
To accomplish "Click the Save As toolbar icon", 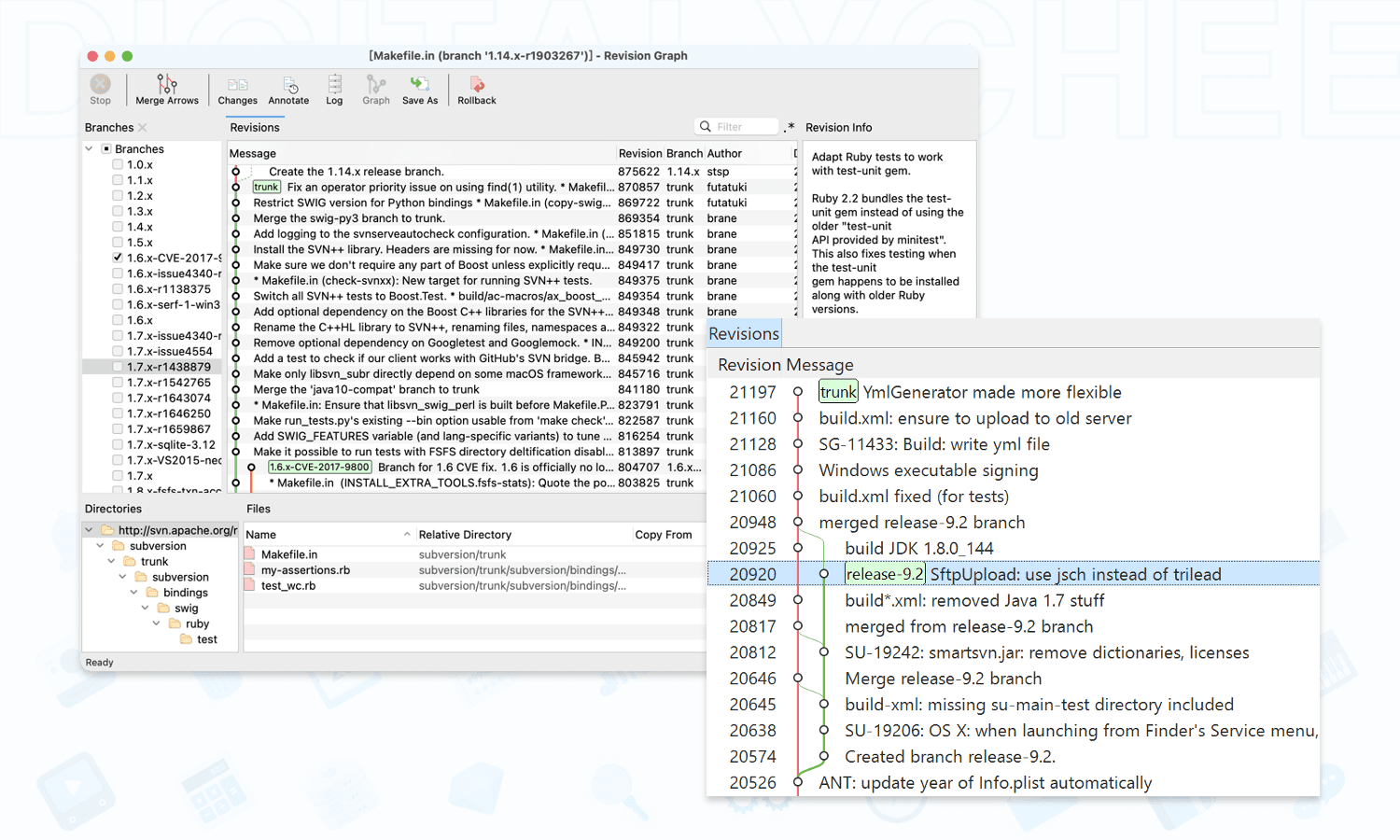I will pyautogui.click(x=419, y=89).
